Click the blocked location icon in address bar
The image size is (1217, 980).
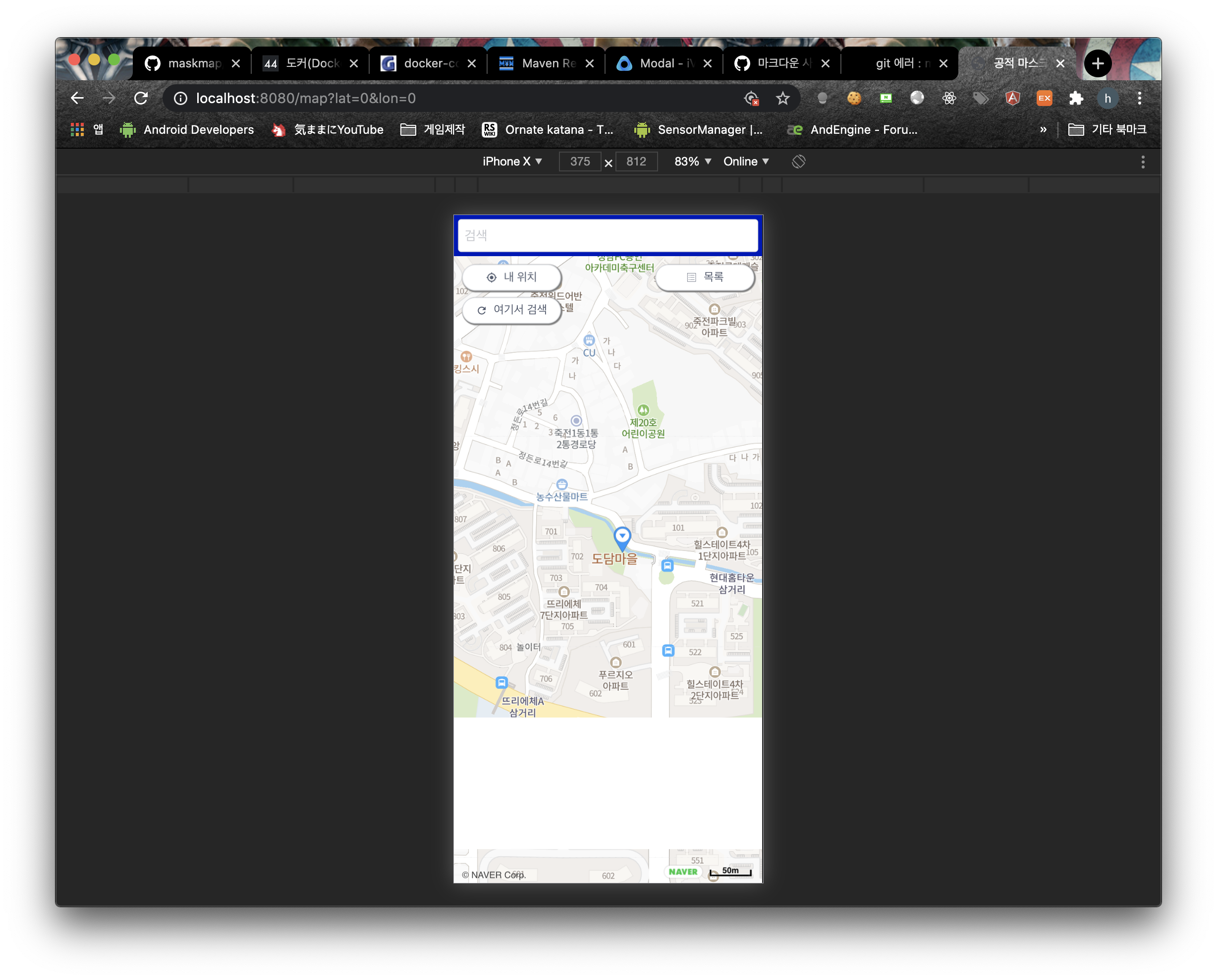tap(751, 98)
